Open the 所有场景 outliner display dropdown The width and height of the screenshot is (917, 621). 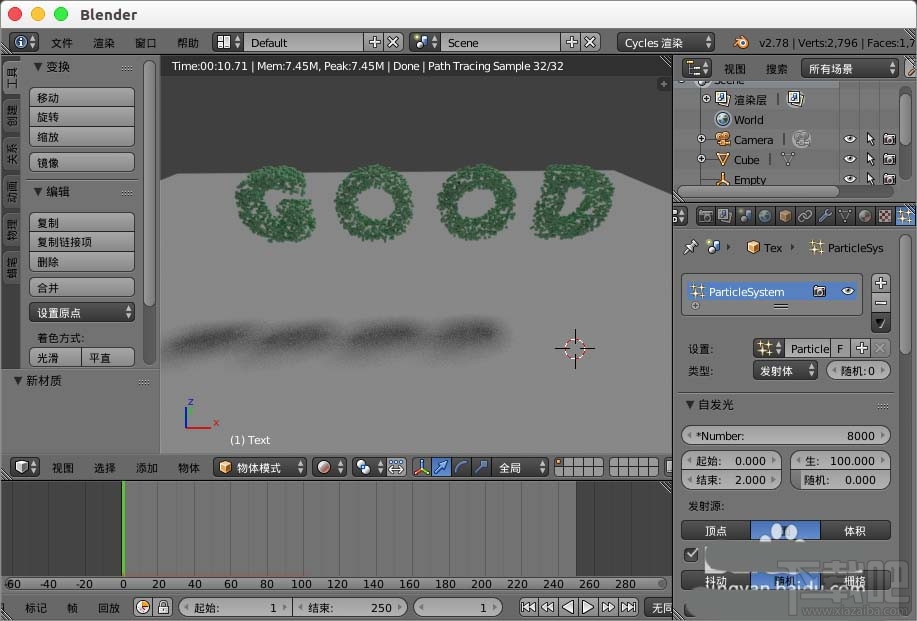[849, 68]
